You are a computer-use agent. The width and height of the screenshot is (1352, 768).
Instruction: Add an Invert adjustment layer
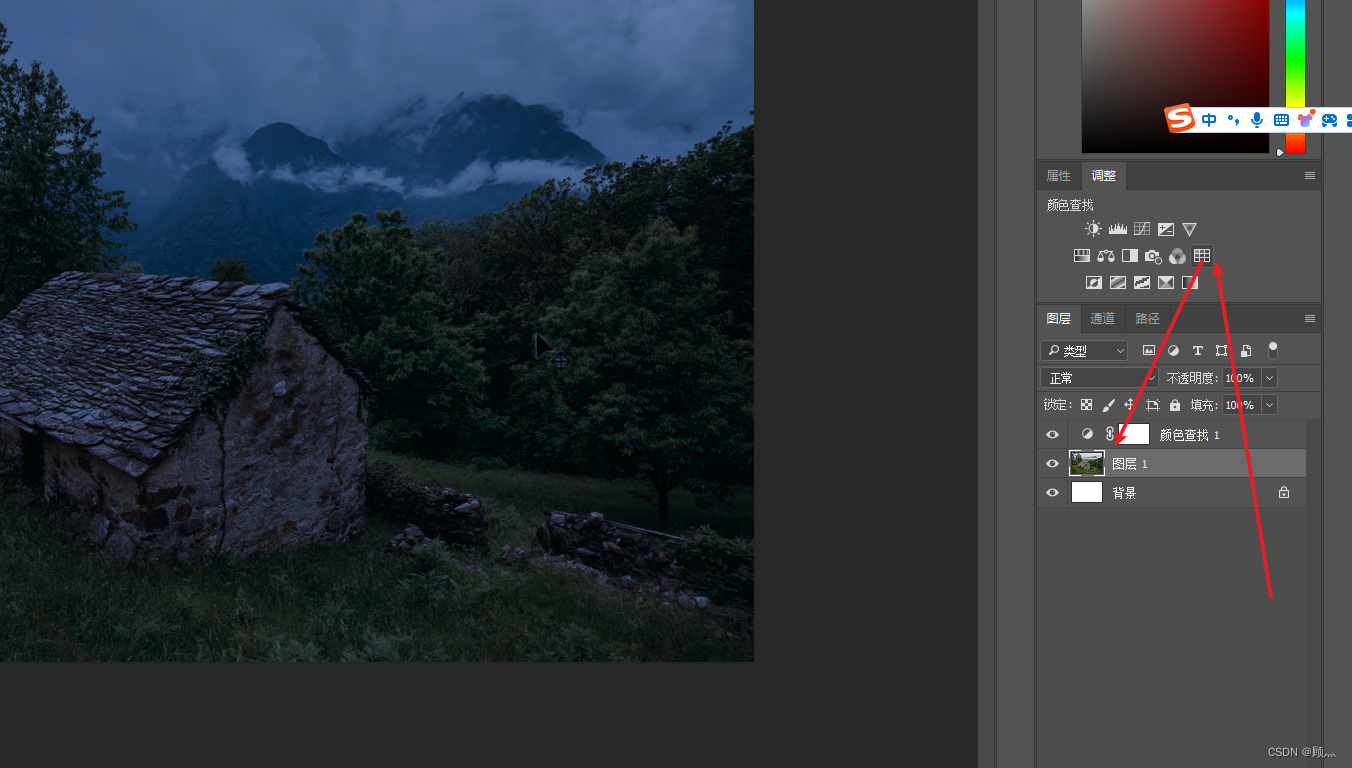pos(1093,283)
